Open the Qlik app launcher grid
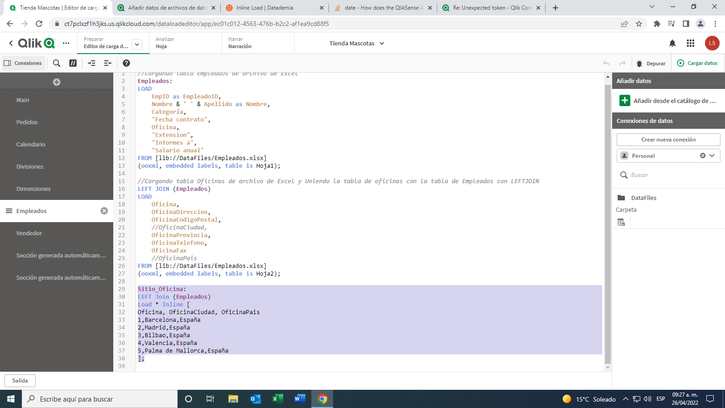Viewport: 725px width, 408px height. point(691,43)
